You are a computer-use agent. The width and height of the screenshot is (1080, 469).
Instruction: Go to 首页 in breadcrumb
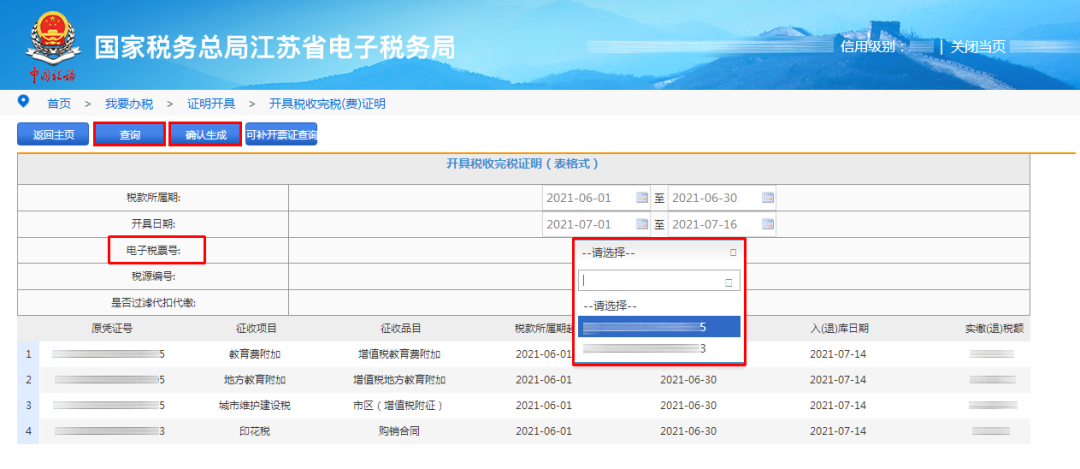point(59,104)
